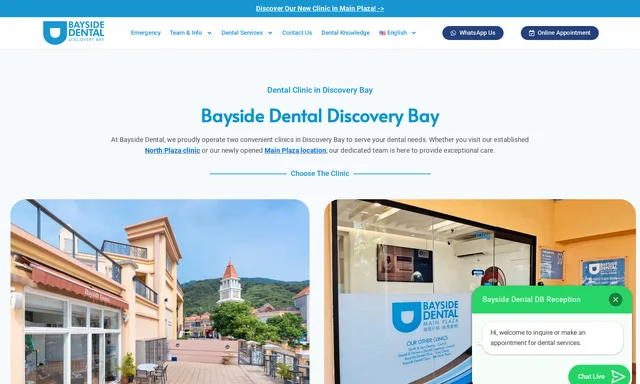Open the Bayside Dental logo homepage
The height and width of the screenshot is (384, 640).
[x=73, y=33]
